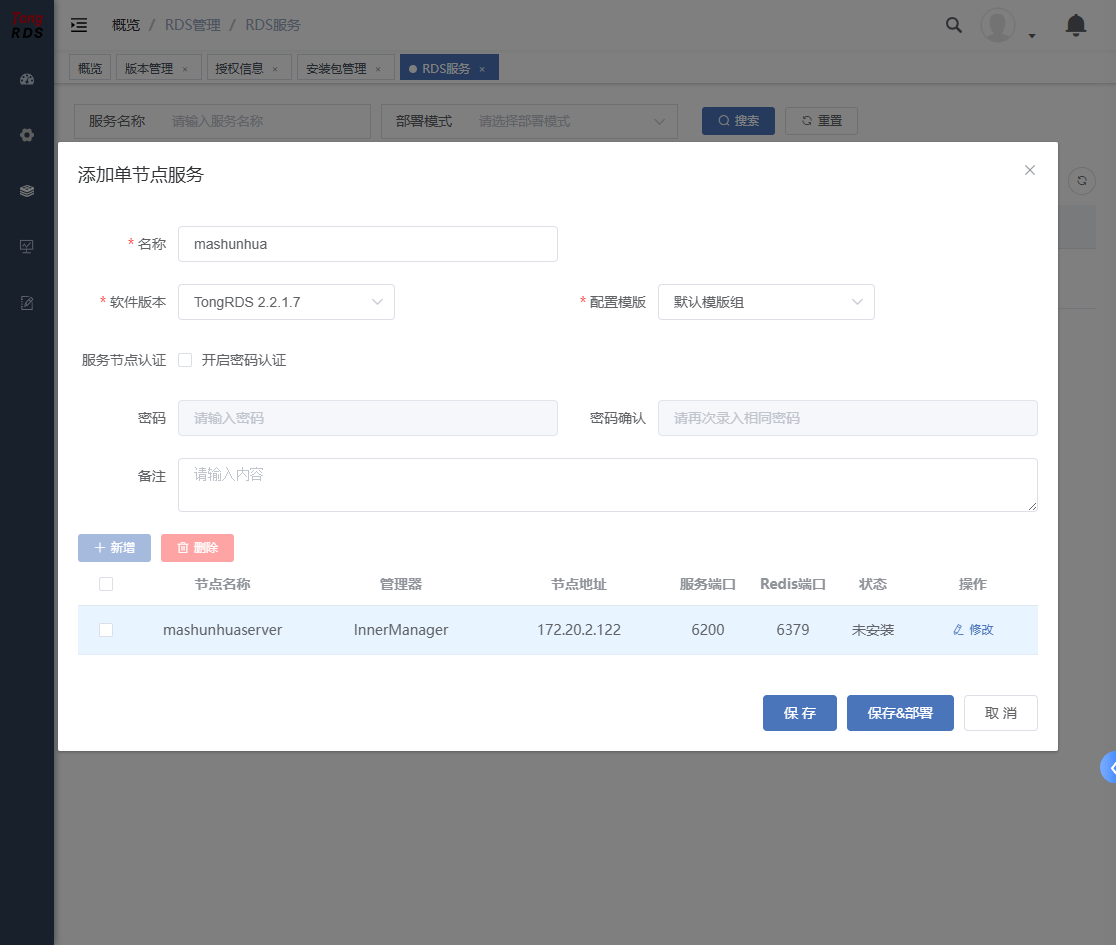Click the mashunhuaserver node name cell
Screen dimensions: 1116x945
[x=223, y=630]
